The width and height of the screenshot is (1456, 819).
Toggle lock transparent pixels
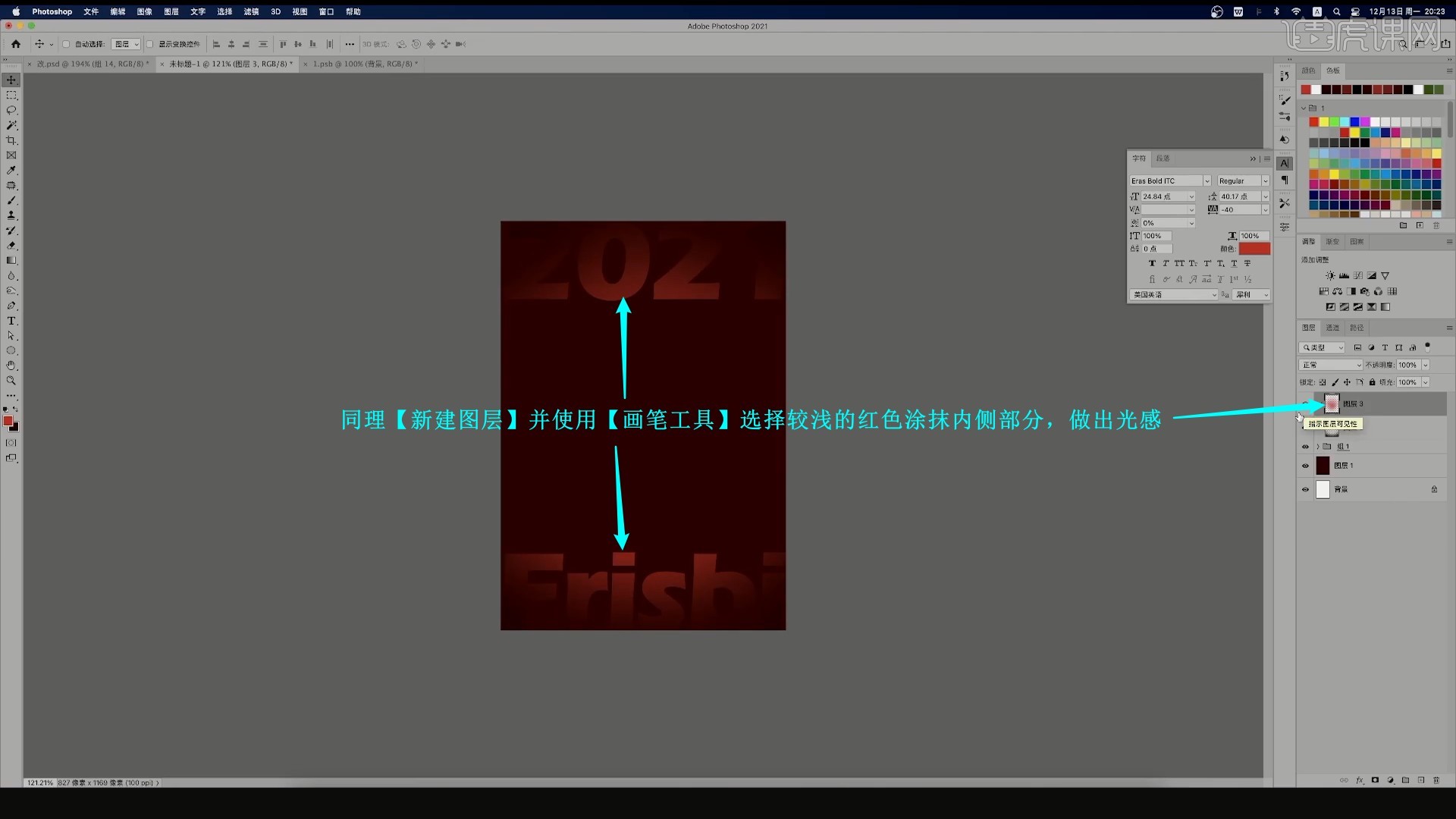tap(1323, 382)
